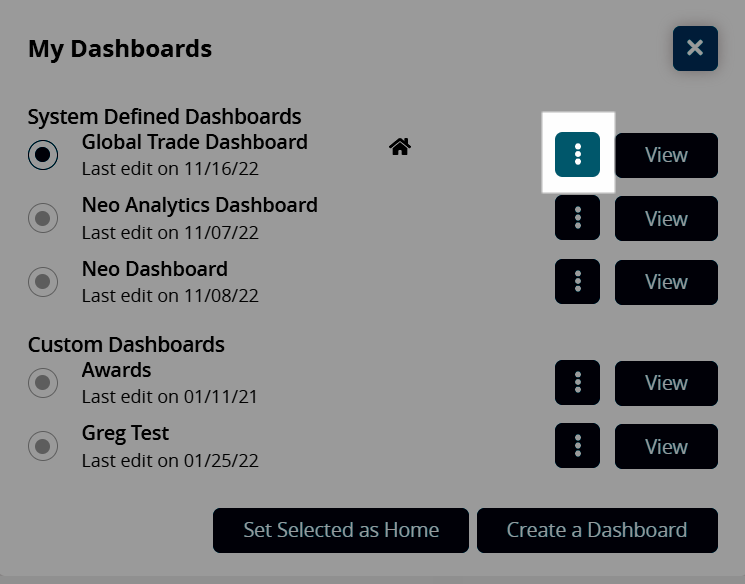View the Neo Dashboard
This screenshot has width=745, height=584.
point(666,282)
